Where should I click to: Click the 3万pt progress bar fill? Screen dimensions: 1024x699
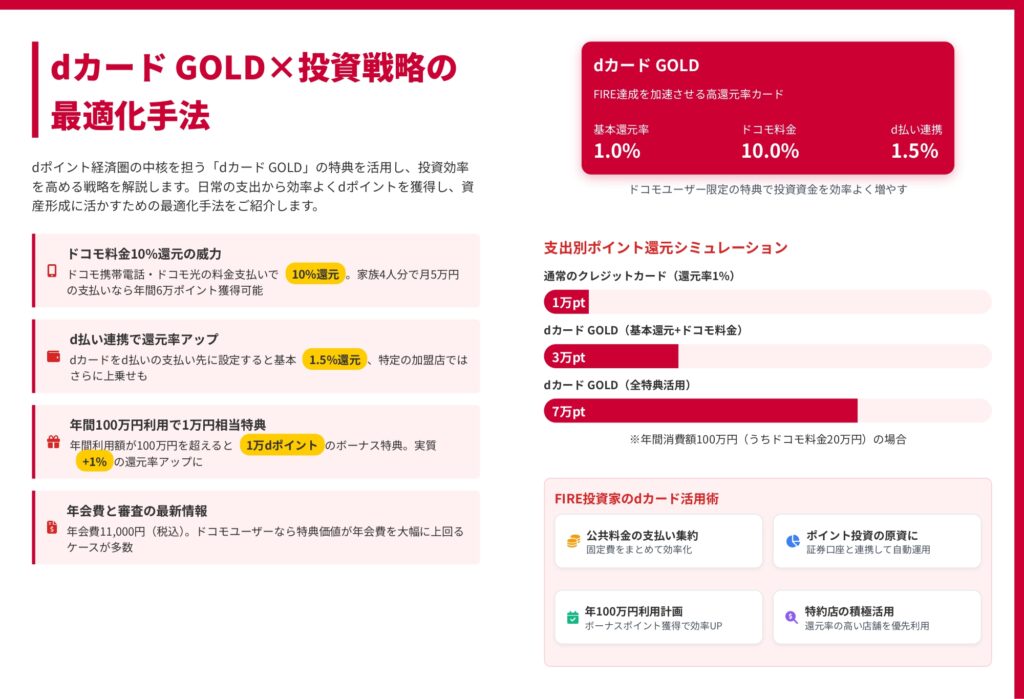(611, 357)
